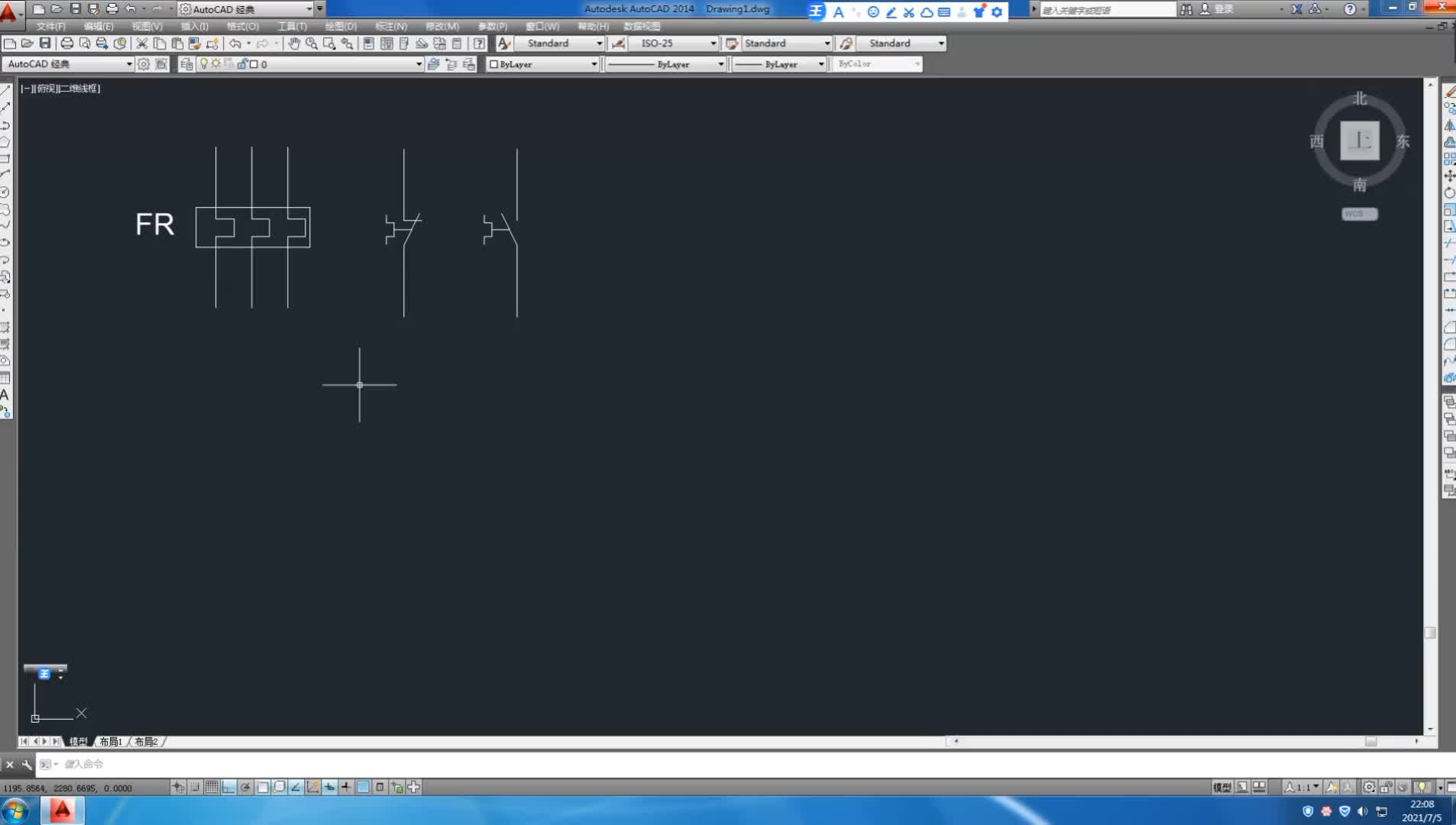Click the Paste clipboard icon
1456x825 pixels.
[x=177, y=44]
